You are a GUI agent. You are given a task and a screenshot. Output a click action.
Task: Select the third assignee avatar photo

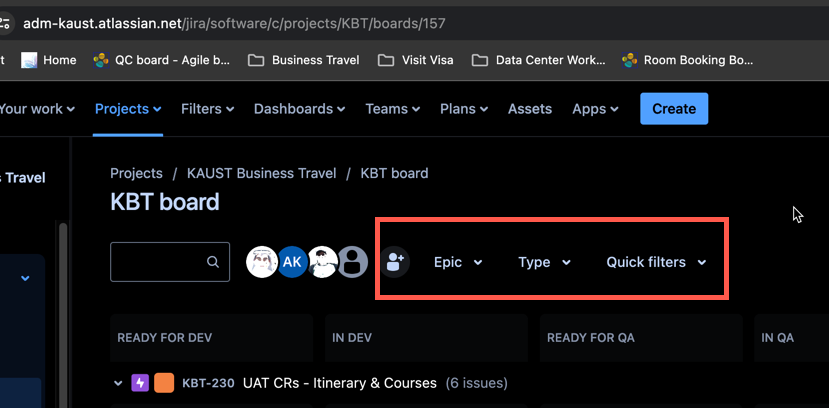coord(323,262)
